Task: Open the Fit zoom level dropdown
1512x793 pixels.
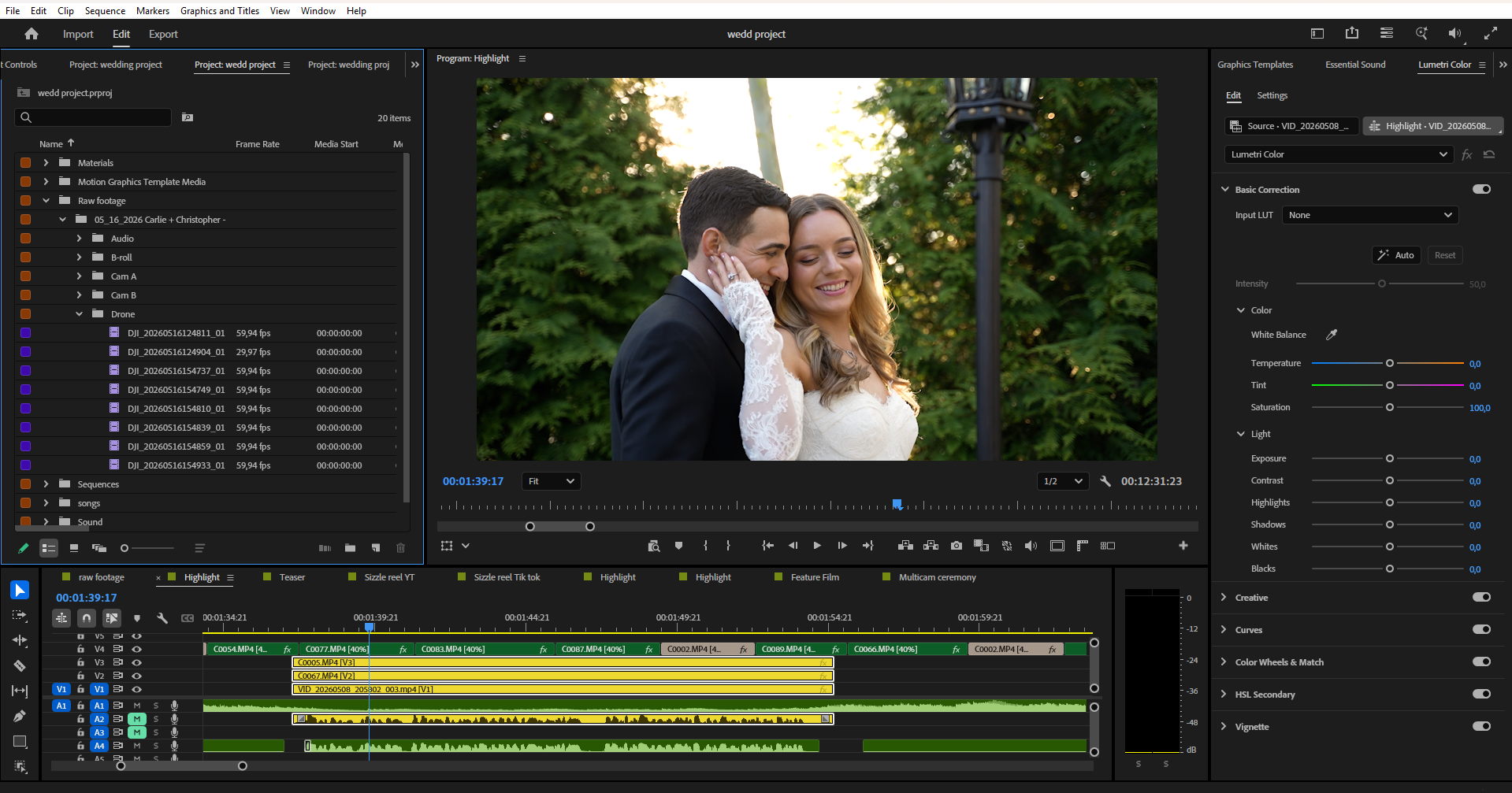Action: 551,481
